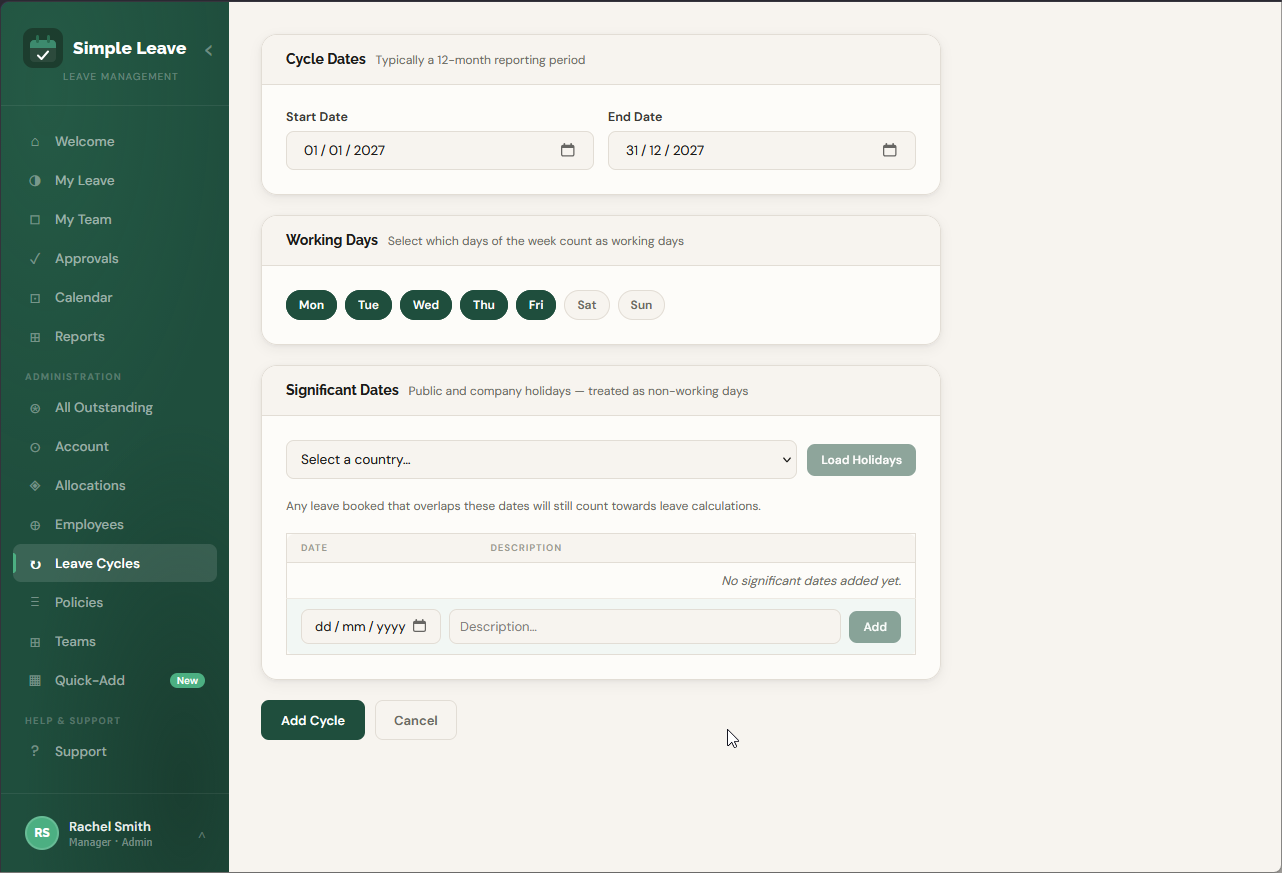The image size is (1282, 873).
Task: Click the Simple Leave logo icon
Action: [x=43, y=48]
